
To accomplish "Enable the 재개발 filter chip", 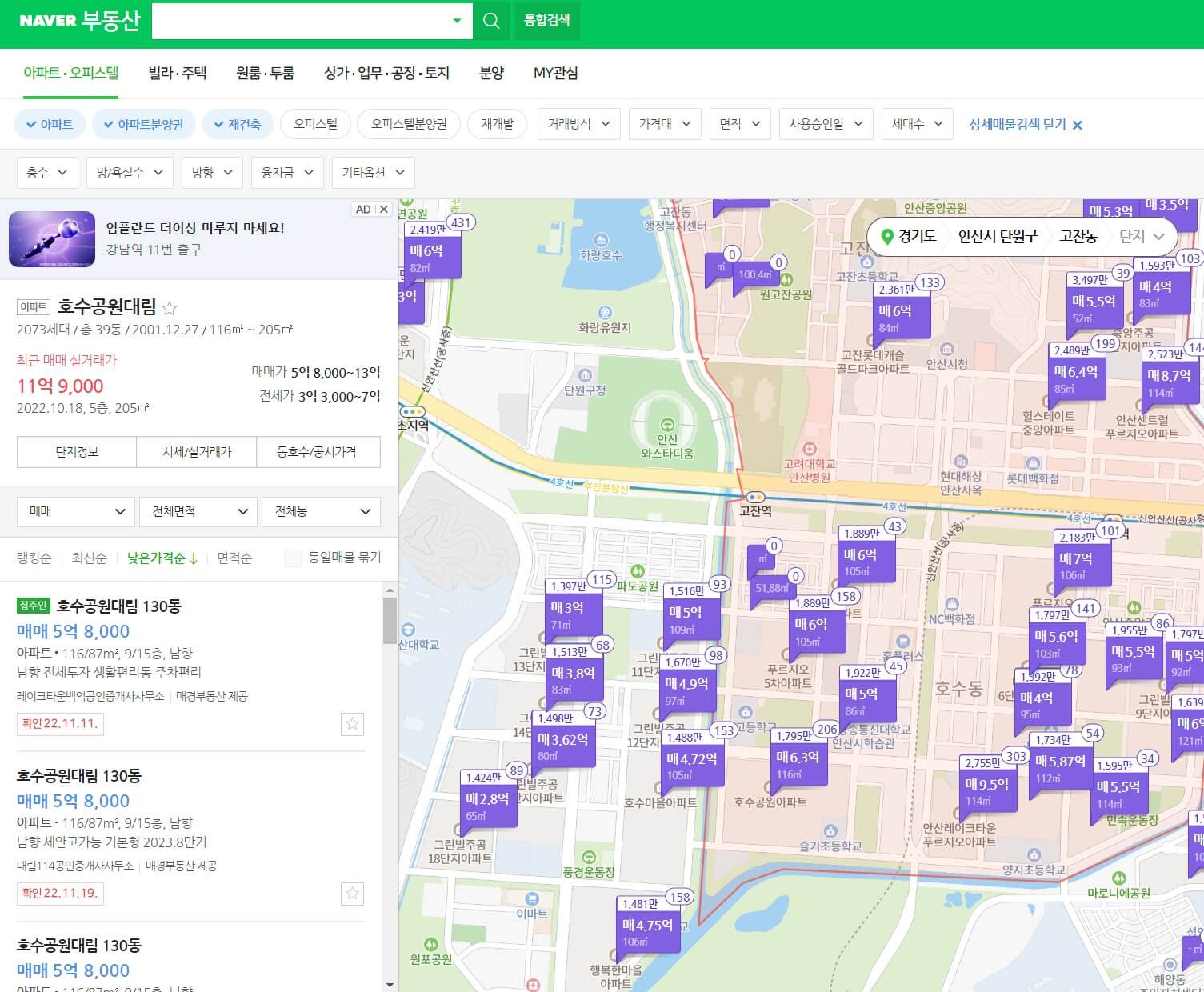I will click(x=497, y=124).
